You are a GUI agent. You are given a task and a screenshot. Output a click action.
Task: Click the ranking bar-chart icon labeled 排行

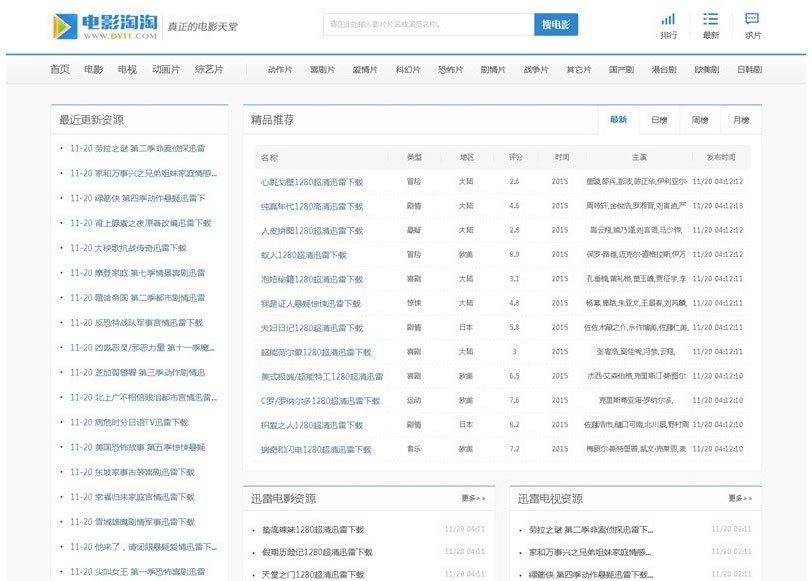click(x=668, y=20)
